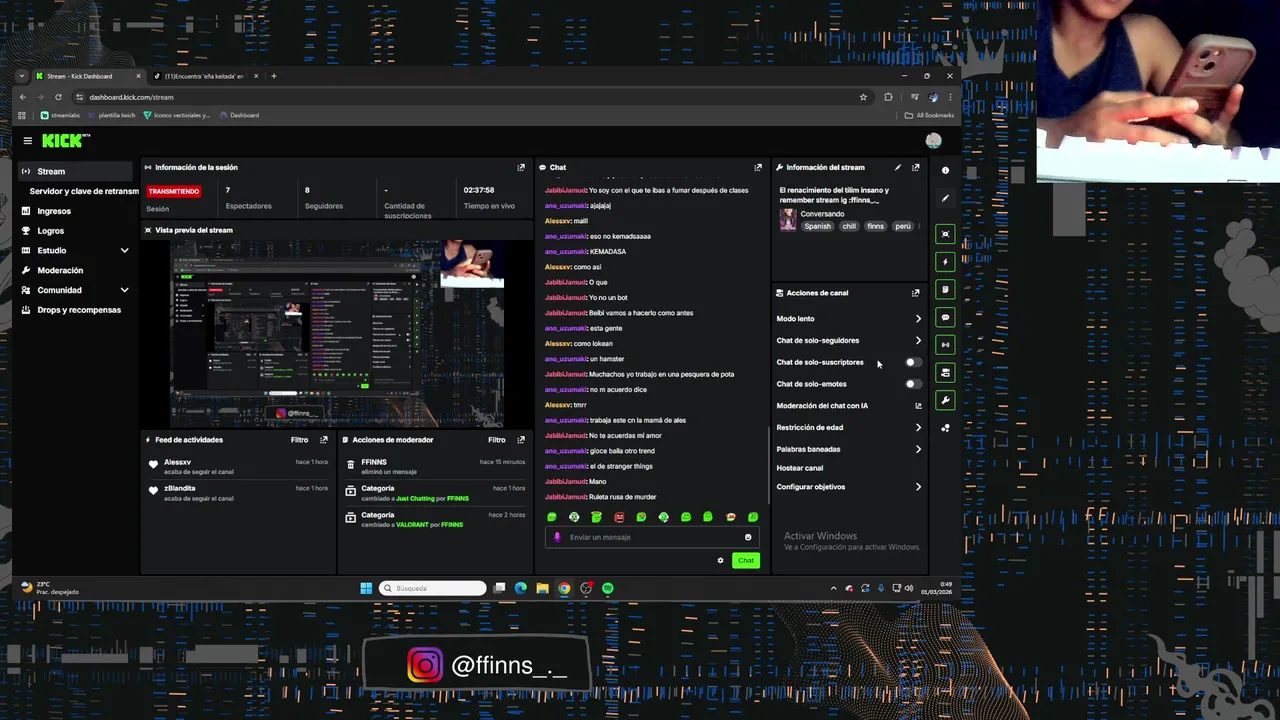Viewport: 1280px width, 720px height.
Task: Open Spotify from the taskbar
Action: (608, 588)
